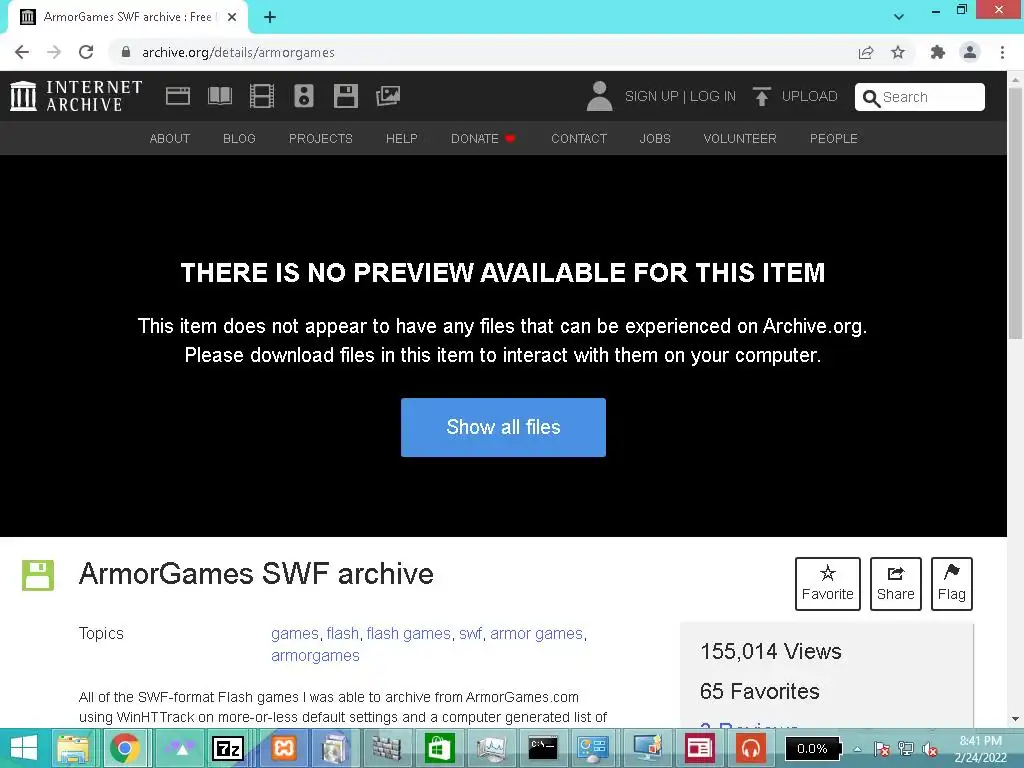Open the BLOG menu item
The width and height of the screenshot is (1024, 768).
[x=239, y=138]
